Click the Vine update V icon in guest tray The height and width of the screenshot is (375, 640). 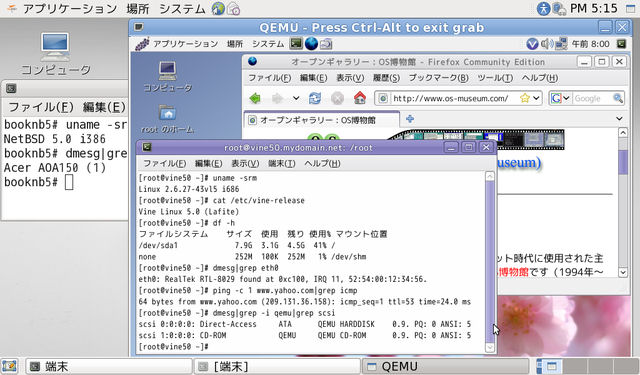(x=532, y=44)
